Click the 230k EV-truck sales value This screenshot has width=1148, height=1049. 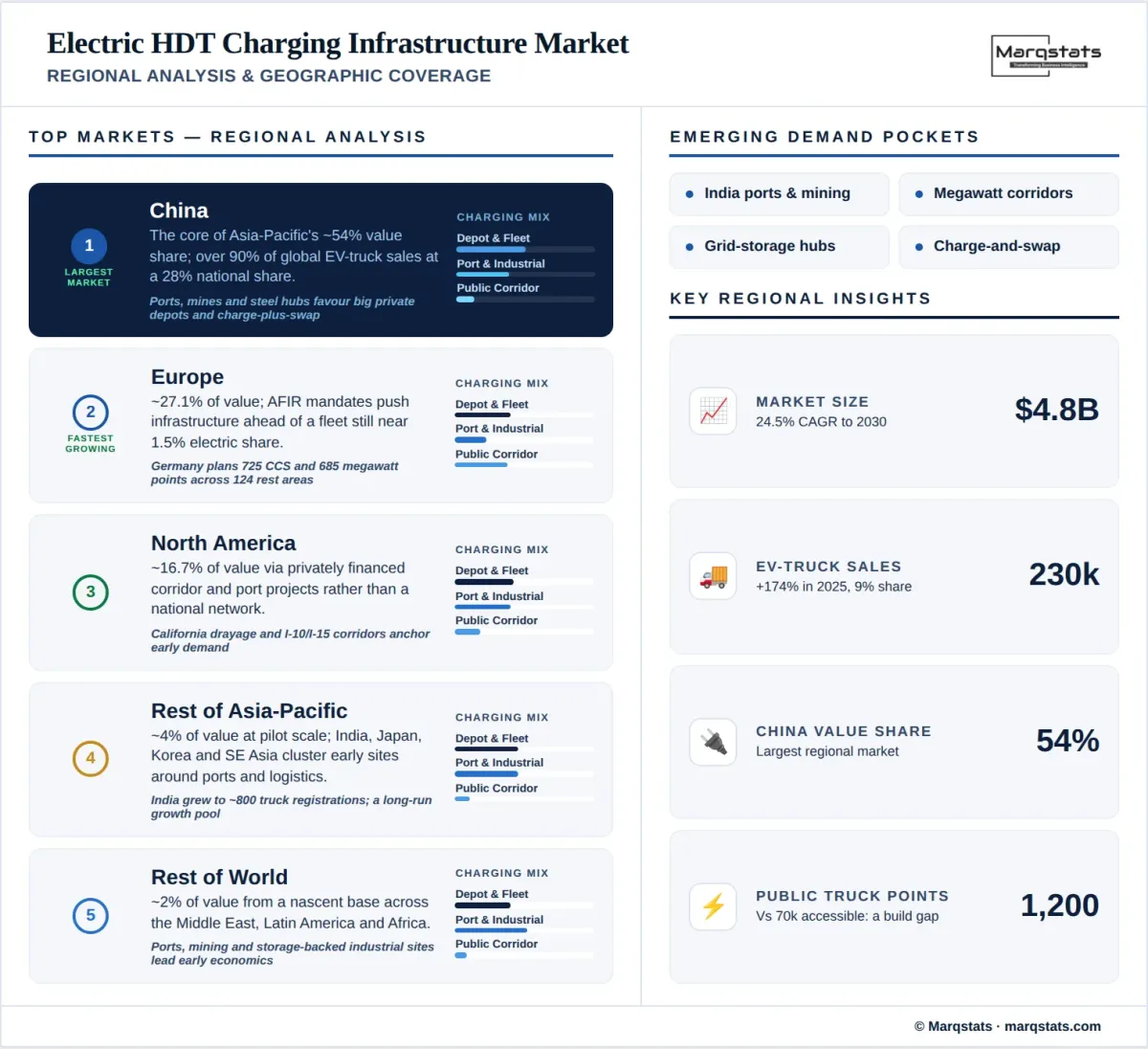tap(1064, 574)
